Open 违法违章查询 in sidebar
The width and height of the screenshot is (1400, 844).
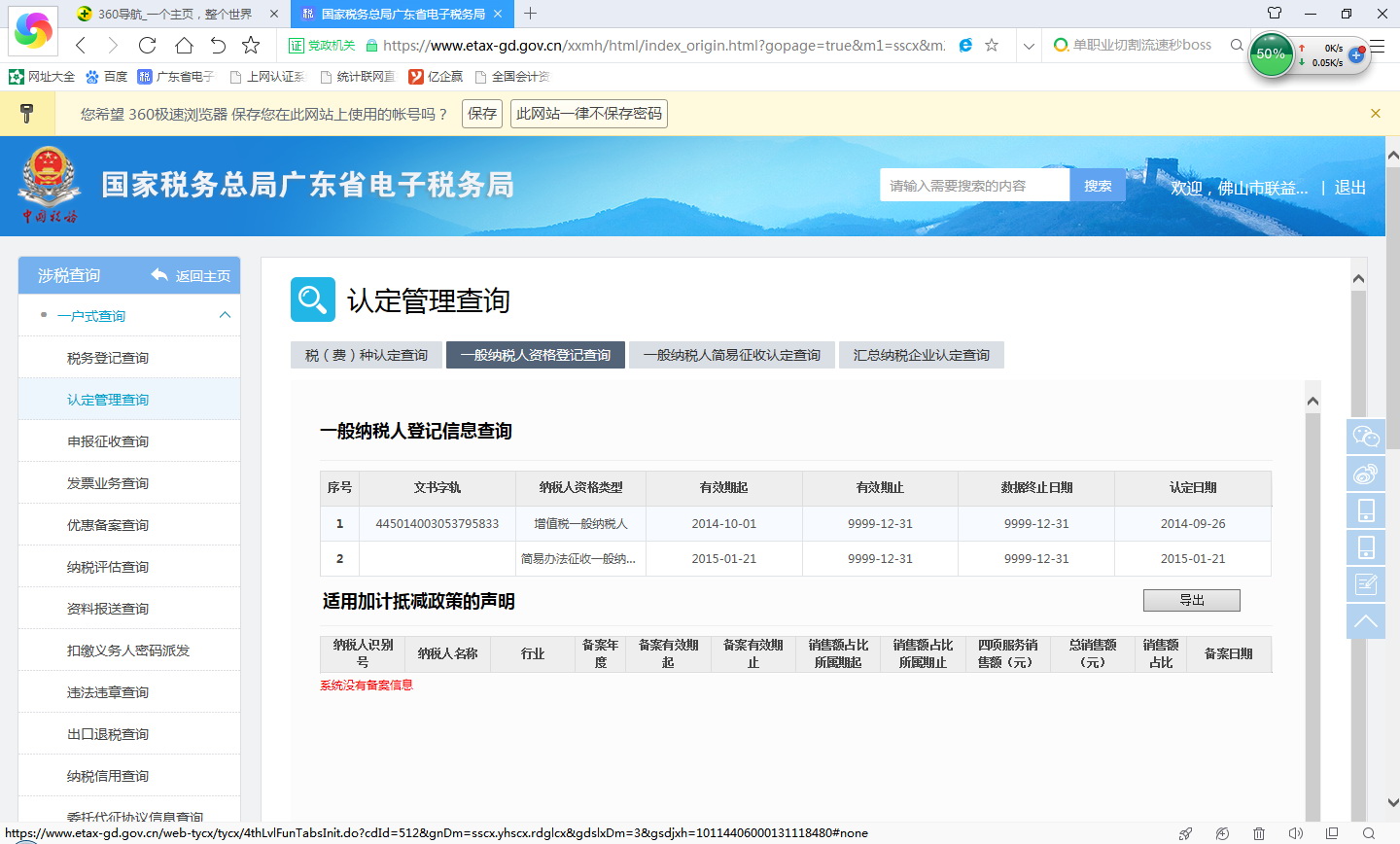tap(129, 692)
